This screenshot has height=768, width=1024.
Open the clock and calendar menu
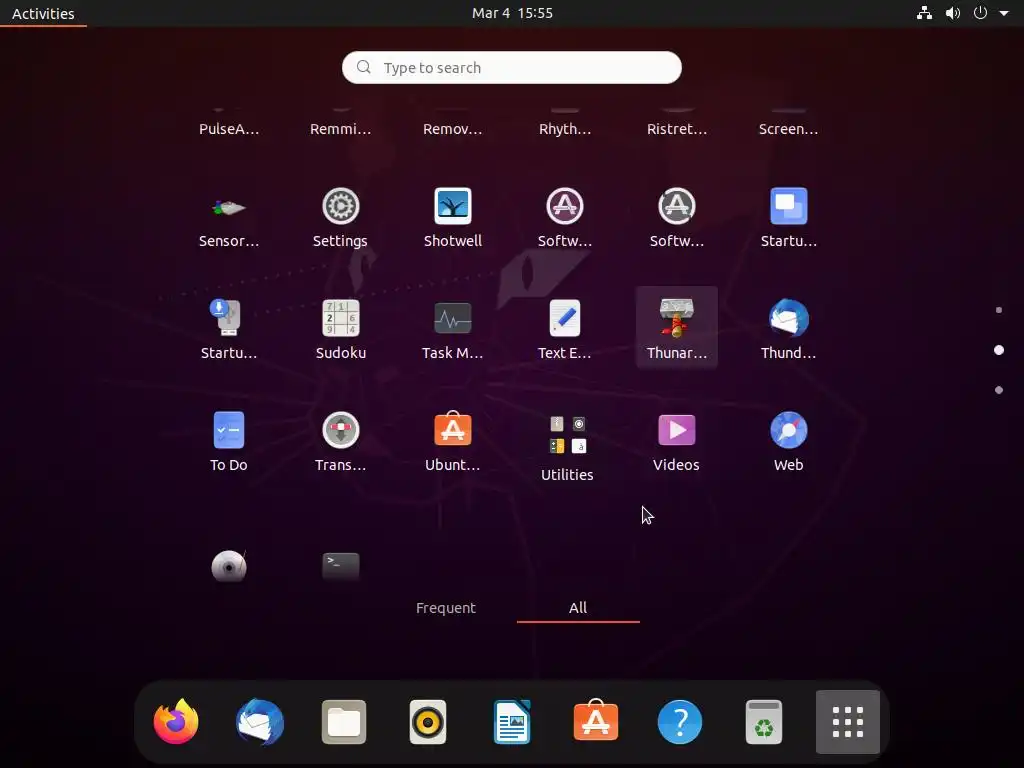tap(512, 13)
